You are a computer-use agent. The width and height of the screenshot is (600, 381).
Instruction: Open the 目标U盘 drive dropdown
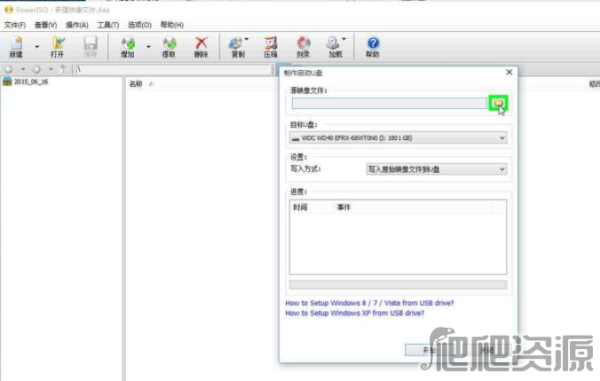coord(398,138)
